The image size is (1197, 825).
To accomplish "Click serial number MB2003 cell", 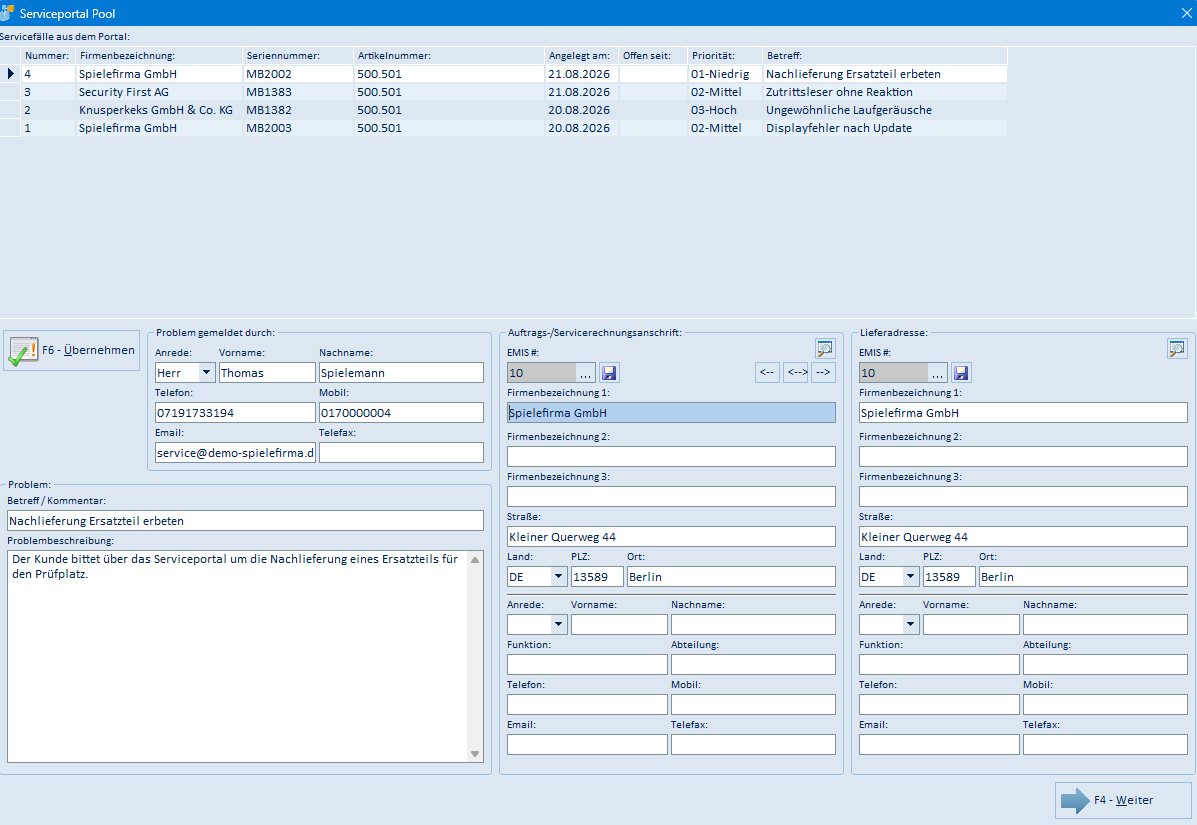I will (x=298, y=128).
